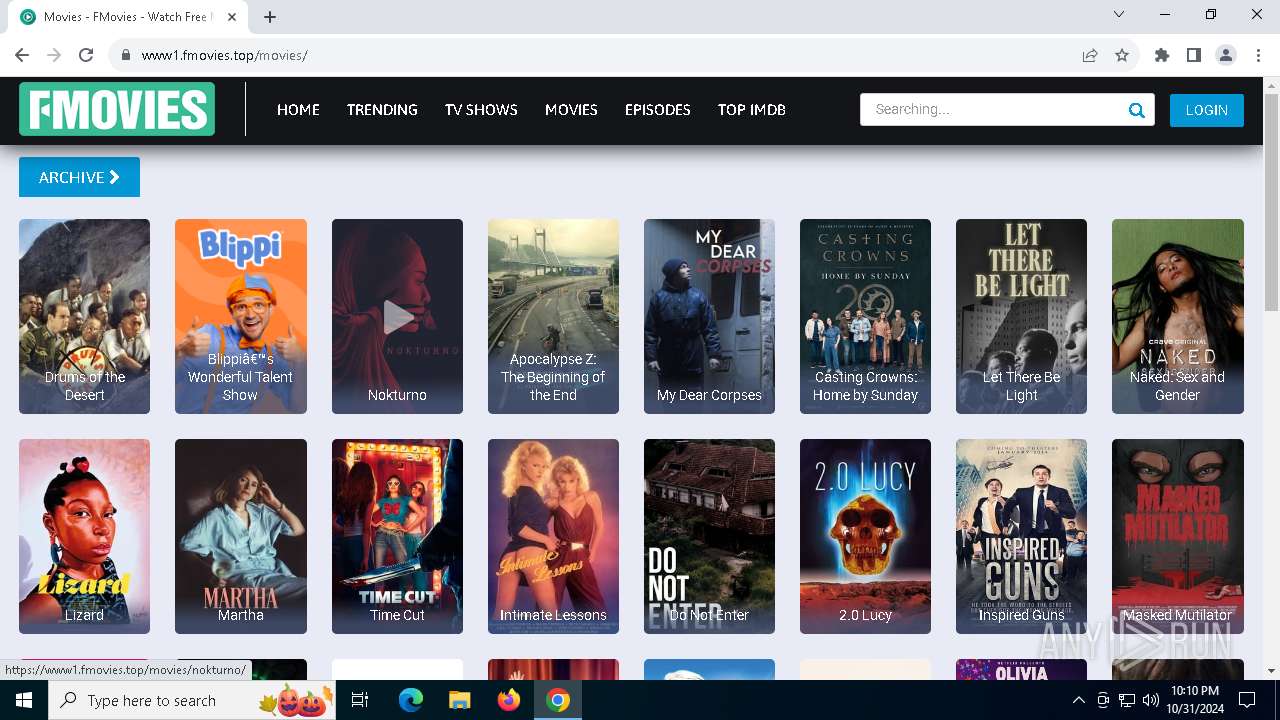Click the browser forward arrow
1280x720 pixels.
54,55
